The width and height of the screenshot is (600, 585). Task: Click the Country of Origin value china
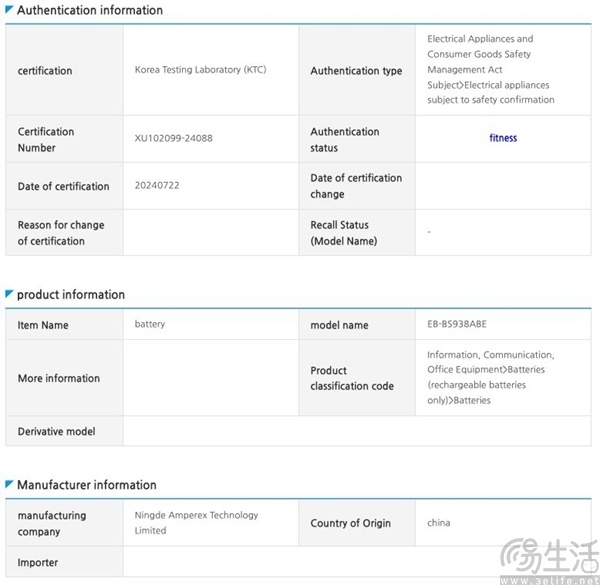438,523
